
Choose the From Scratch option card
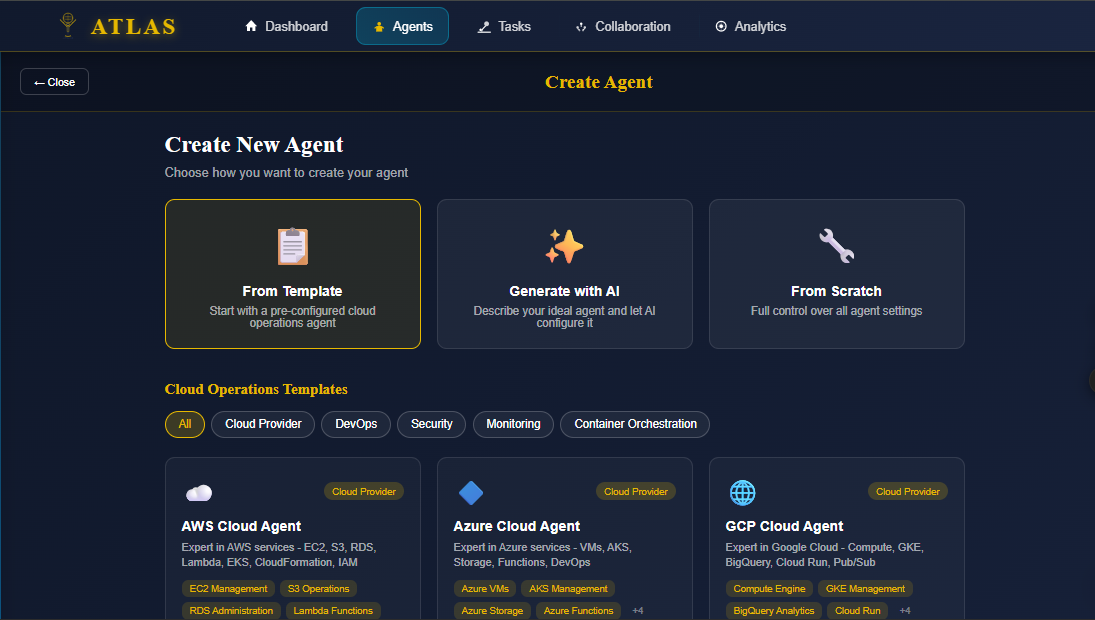(837, 274)
